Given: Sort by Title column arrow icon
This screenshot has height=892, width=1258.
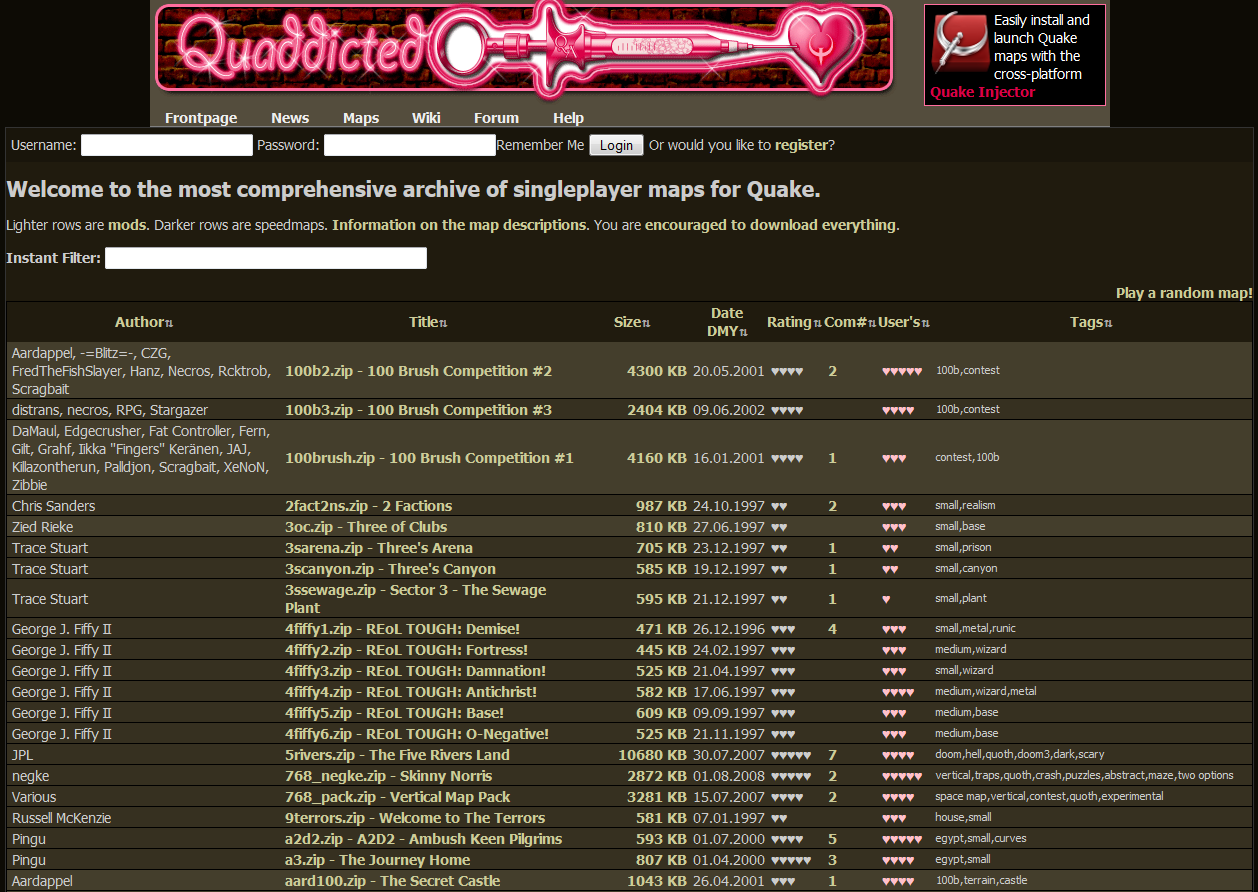Looking at the screenshot, I should click(x=443, y=323).
